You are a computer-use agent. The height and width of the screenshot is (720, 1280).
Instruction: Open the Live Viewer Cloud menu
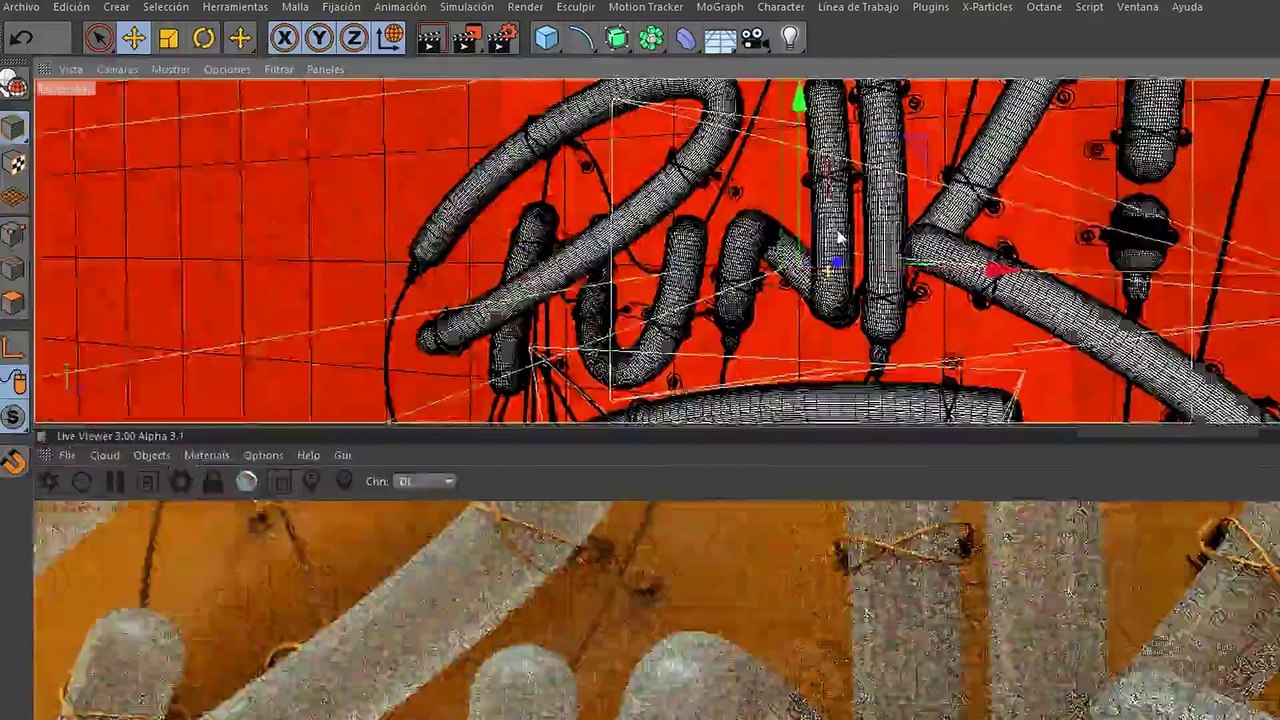click(104, 456)
